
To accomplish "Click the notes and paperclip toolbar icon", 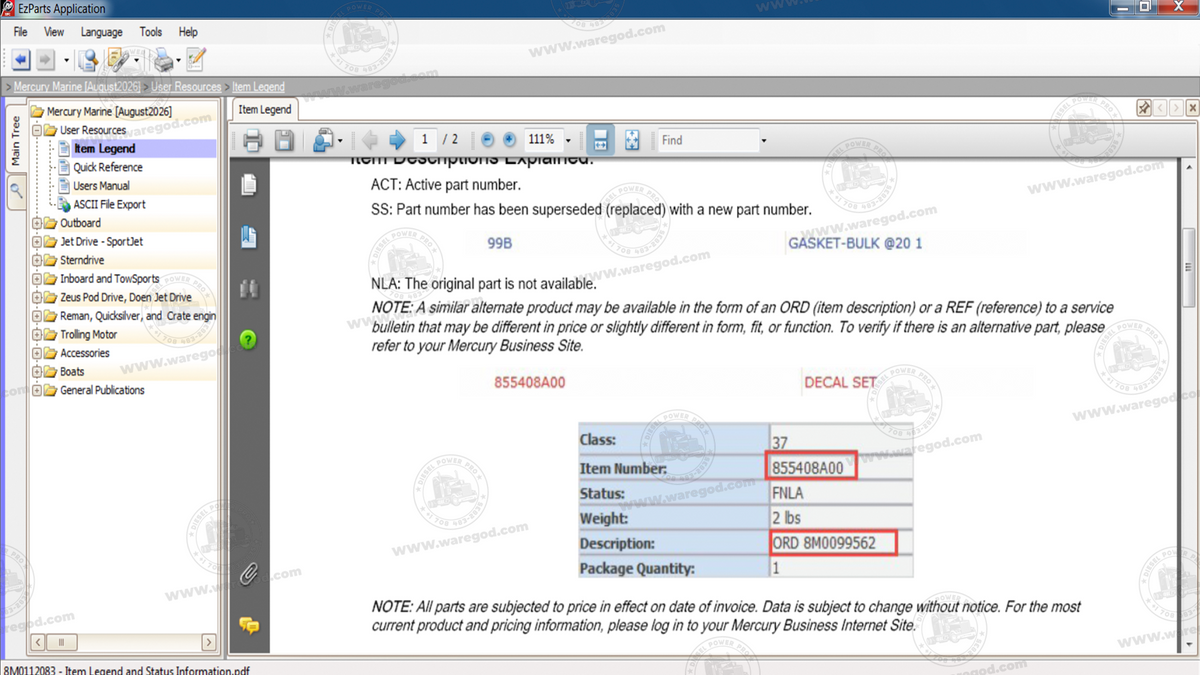I will coord(118,60).
